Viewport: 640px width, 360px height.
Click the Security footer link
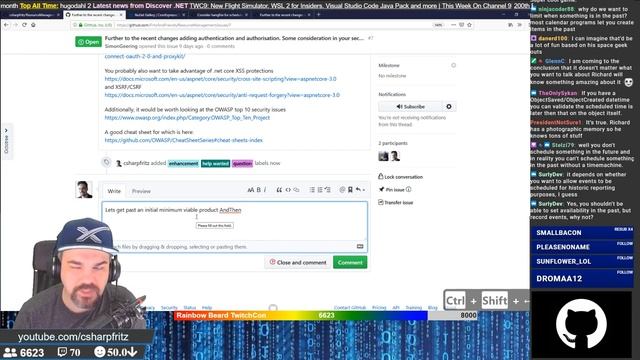tap(169, 307)
